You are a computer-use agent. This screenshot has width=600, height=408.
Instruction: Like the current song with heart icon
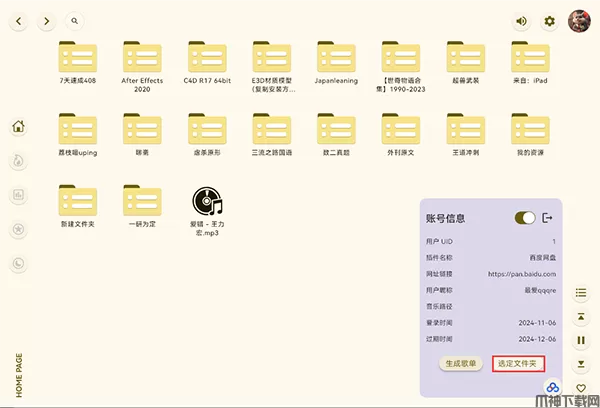tap(581, 388)
